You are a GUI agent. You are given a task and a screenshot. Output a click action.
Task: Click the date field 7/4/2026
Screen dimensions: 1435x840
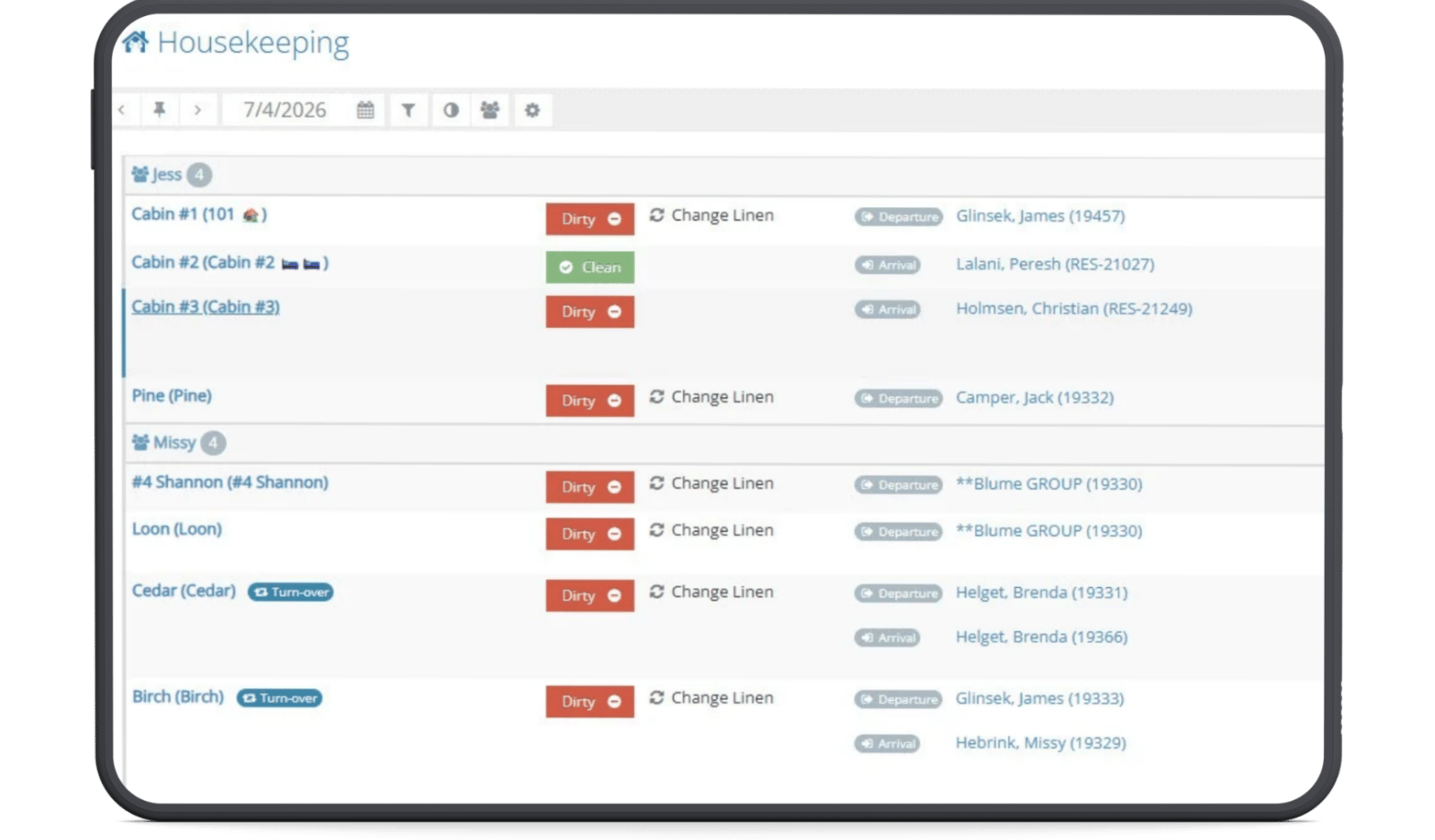[285, 110]
